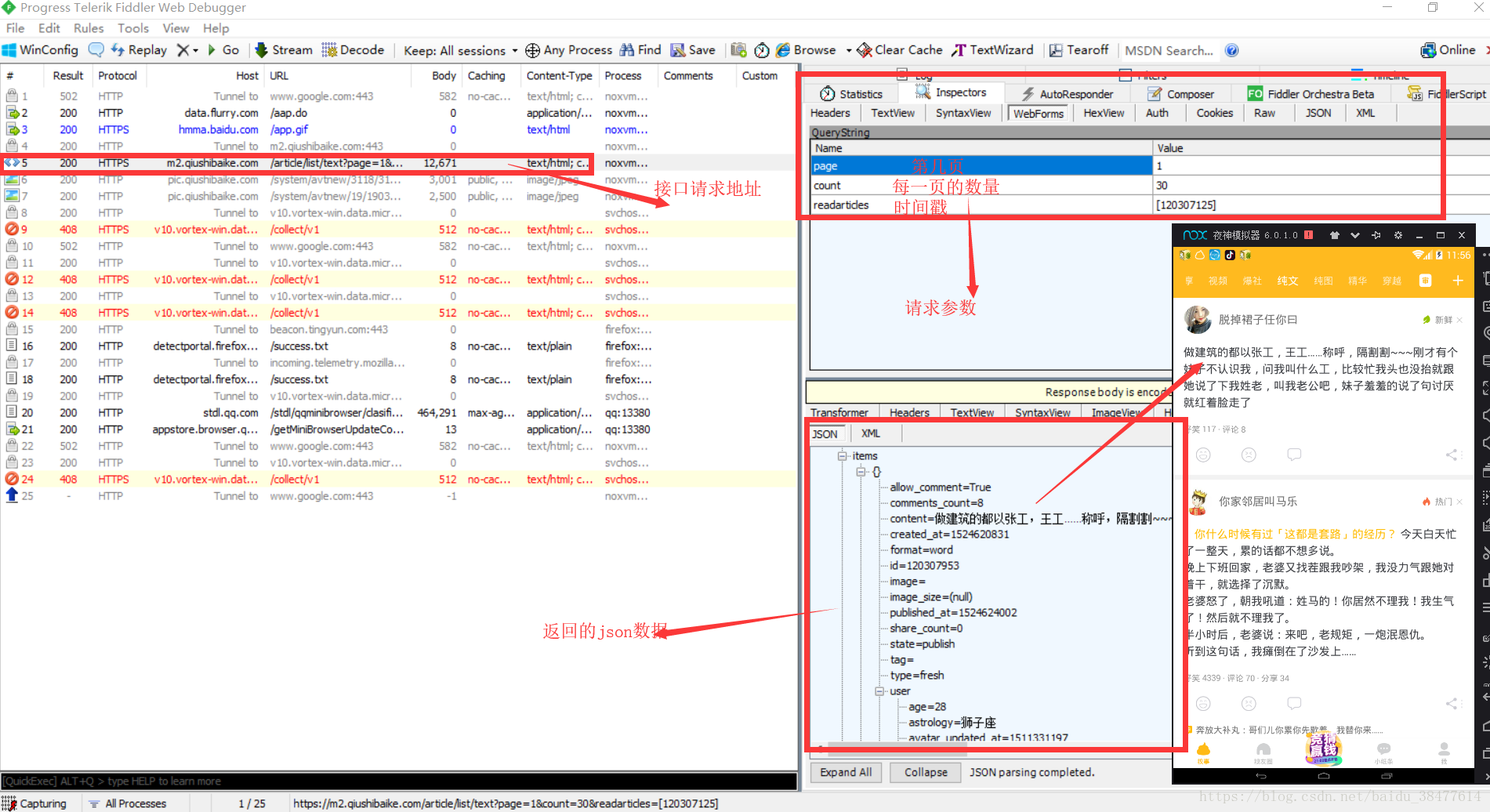Collapse the {} object node under items

860,471
